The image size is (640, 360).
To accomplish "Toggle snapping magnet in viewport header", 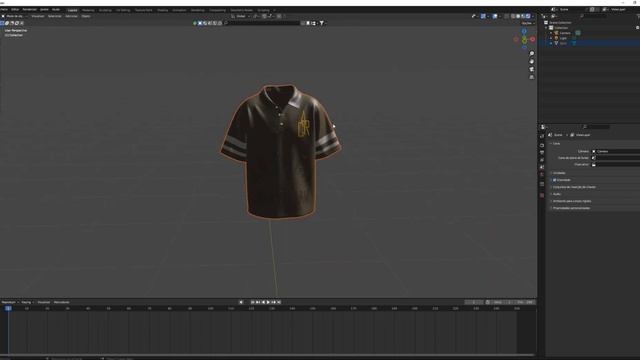I will tap(264, 16).
